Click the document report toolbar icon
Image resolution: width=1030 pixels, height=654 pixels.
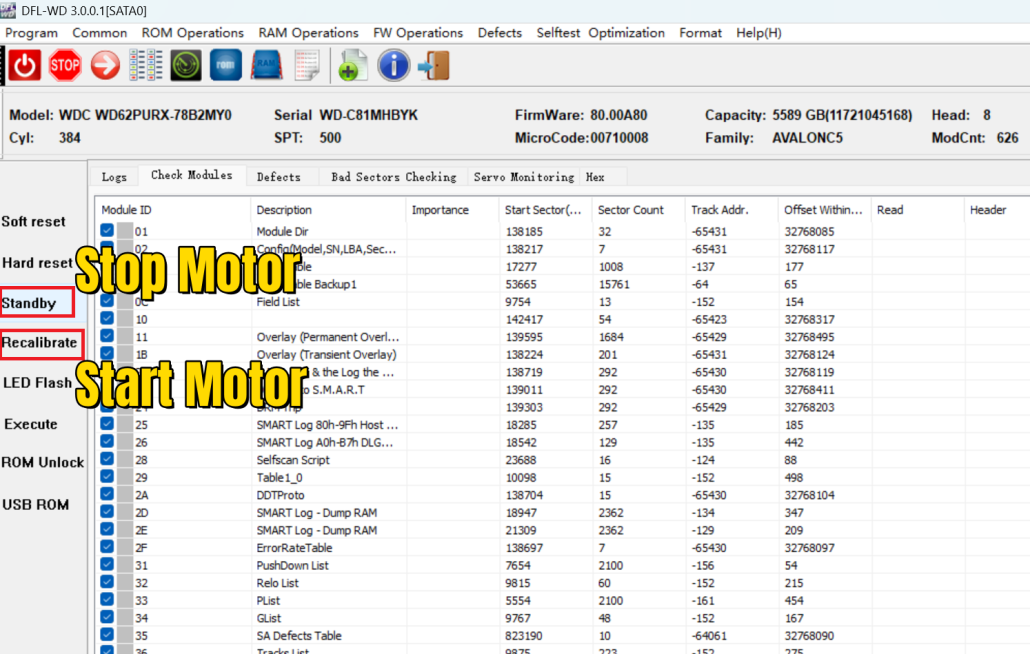click(307, 66)
